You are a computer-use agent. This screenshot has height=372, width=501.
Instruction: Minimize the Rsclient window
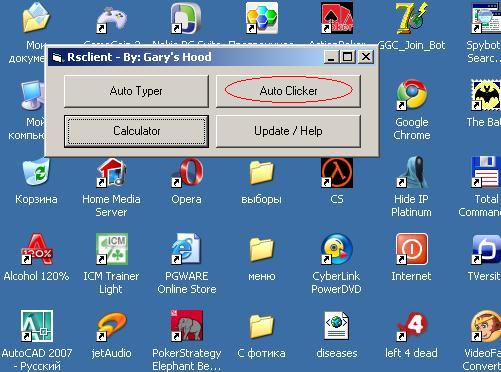[331, 57]
